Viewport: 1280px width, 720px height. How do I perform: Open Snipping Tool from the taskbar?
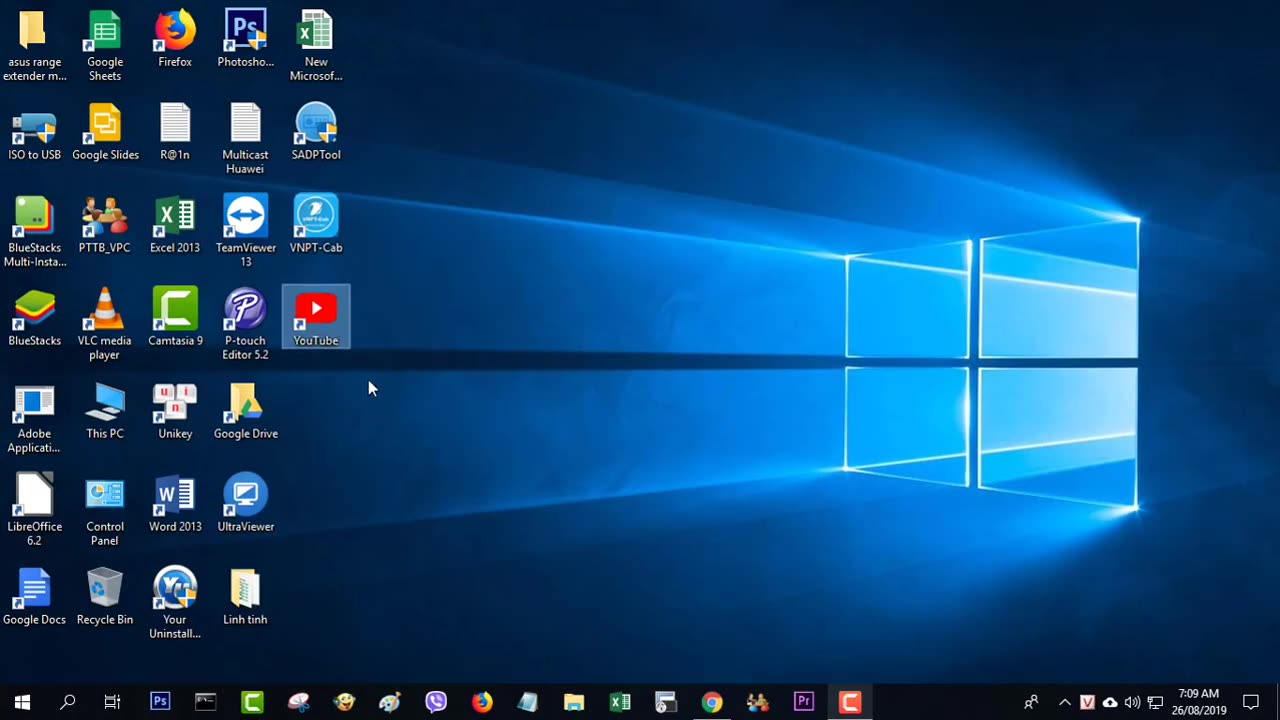[x=298, y=702]
